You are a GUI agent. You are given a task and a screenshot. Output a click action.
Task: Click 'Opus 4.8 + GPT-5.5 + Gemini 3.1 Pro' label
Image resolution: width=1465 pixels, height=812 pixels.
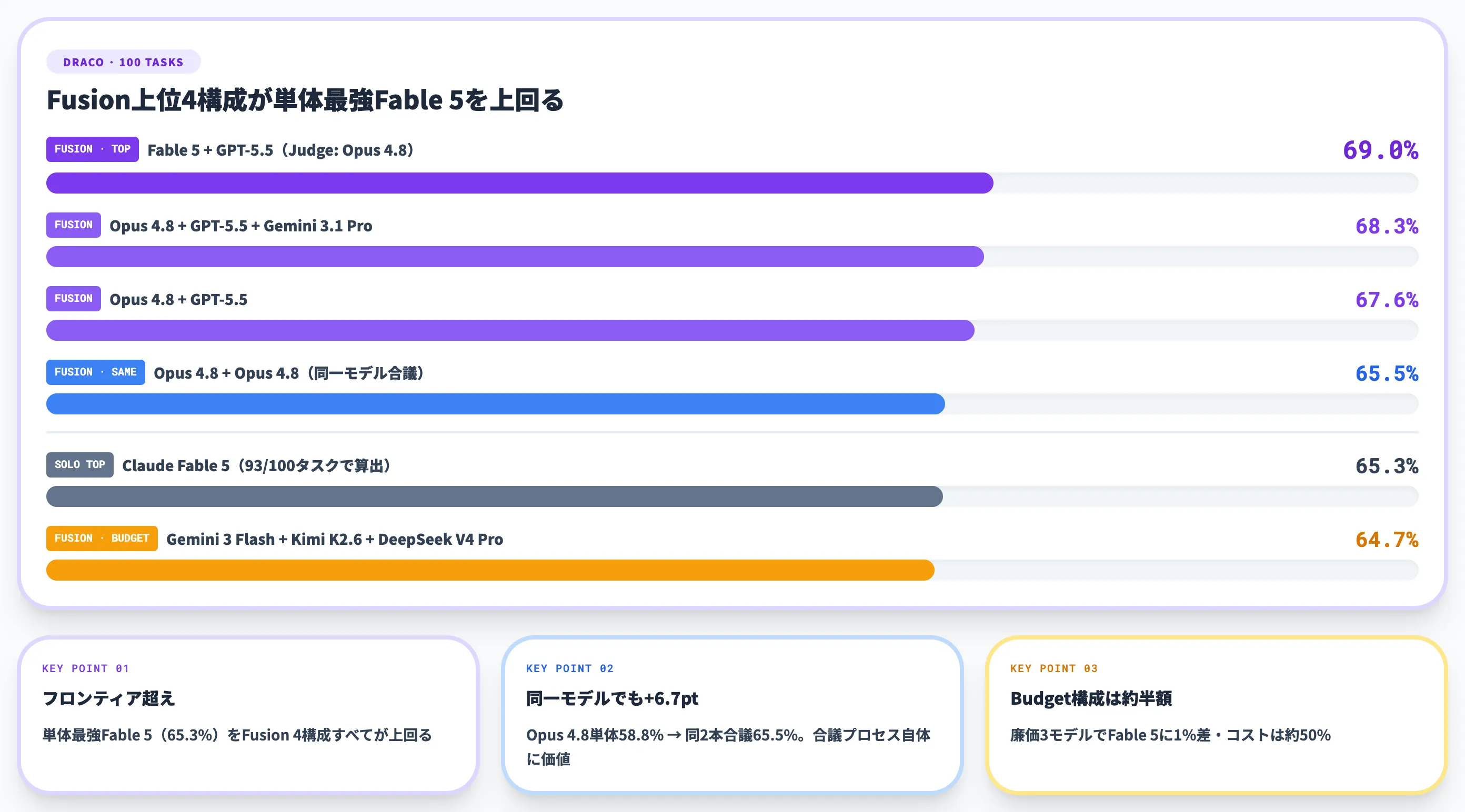click(240, 226)
